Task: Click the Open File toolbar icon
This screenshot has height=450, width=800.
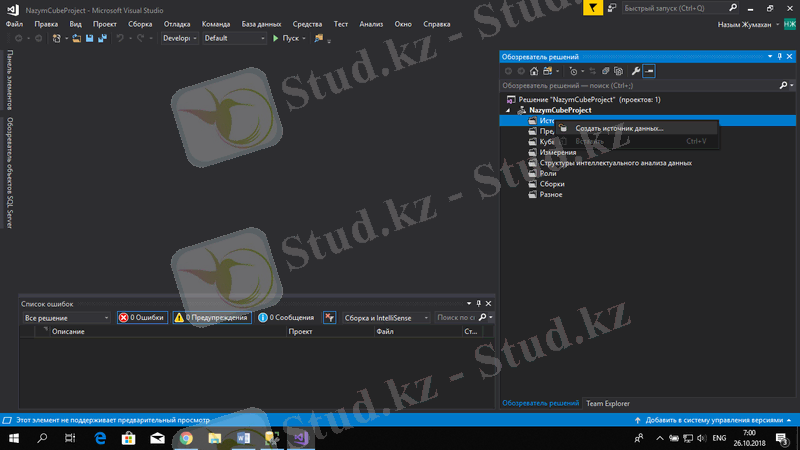Action: pyautogui.click(x=77, y=38)
